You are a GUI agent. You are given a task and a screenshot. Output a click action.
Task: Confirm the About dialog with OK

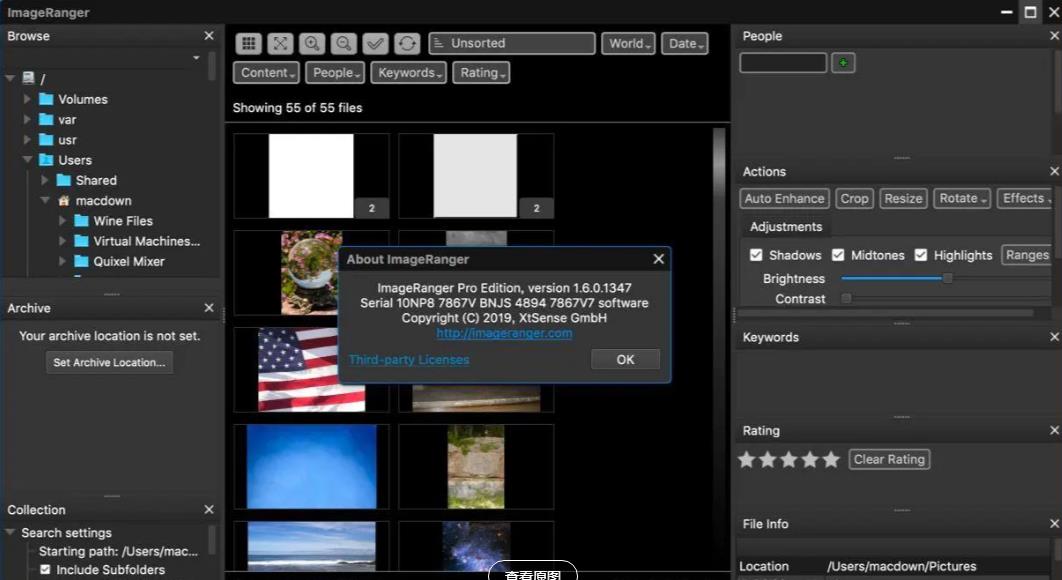[625, 359]
